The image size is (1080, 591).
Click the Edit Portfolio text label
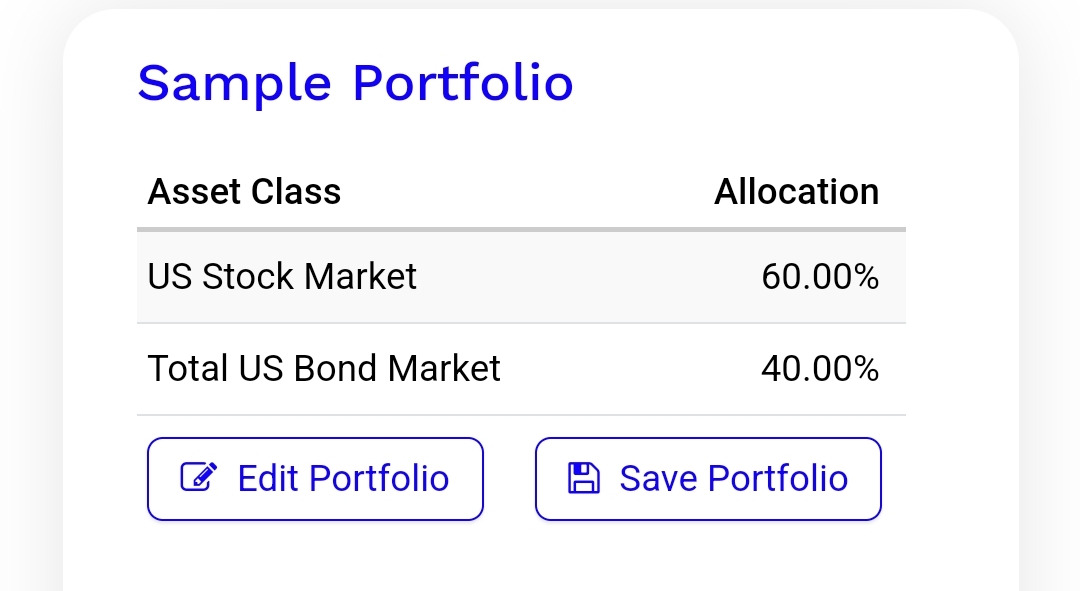[x=343, y=478]
